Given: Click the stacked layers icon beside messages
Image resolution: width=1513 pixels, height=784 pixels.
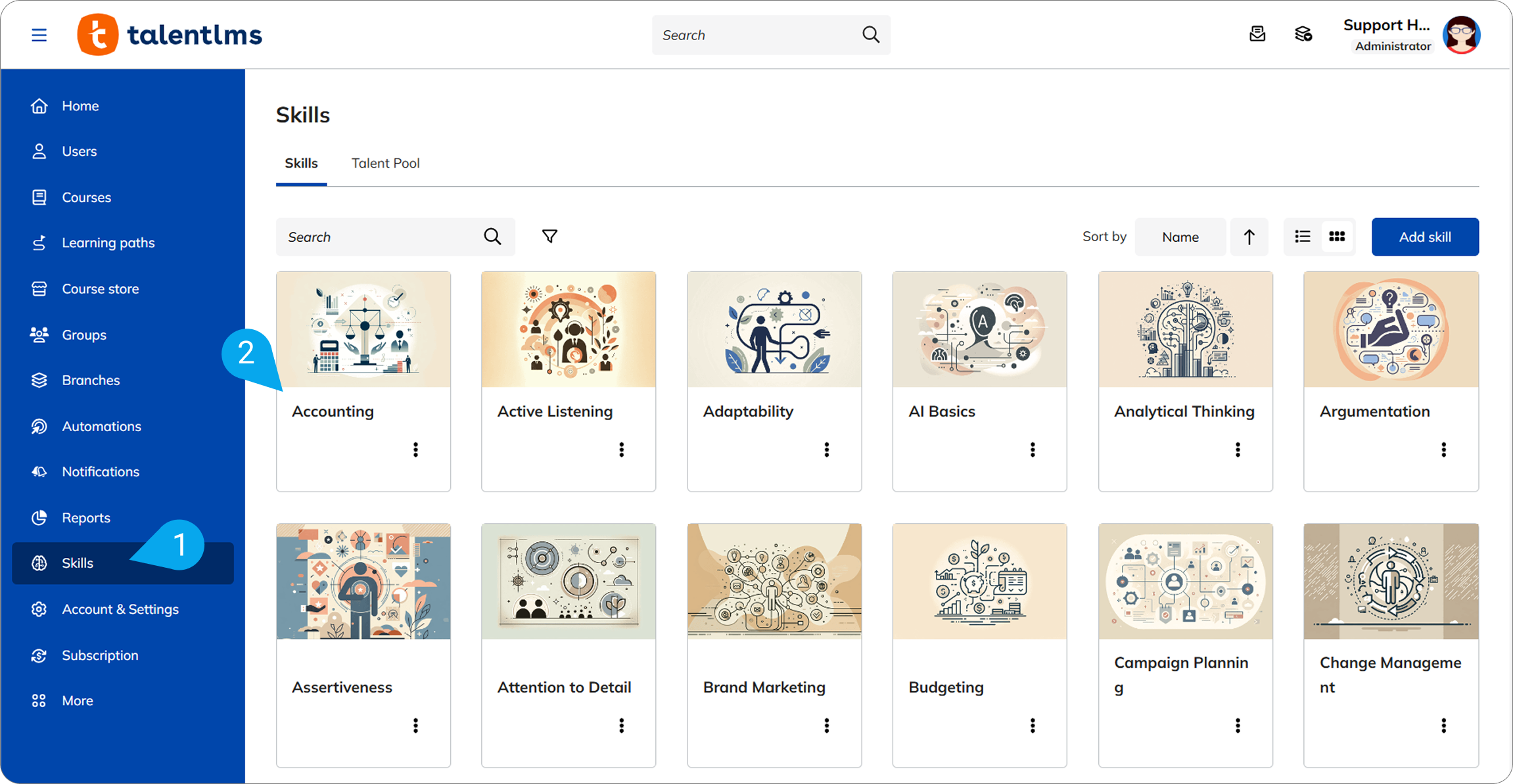Looking at the screenshot, I should click(1303, 34).
